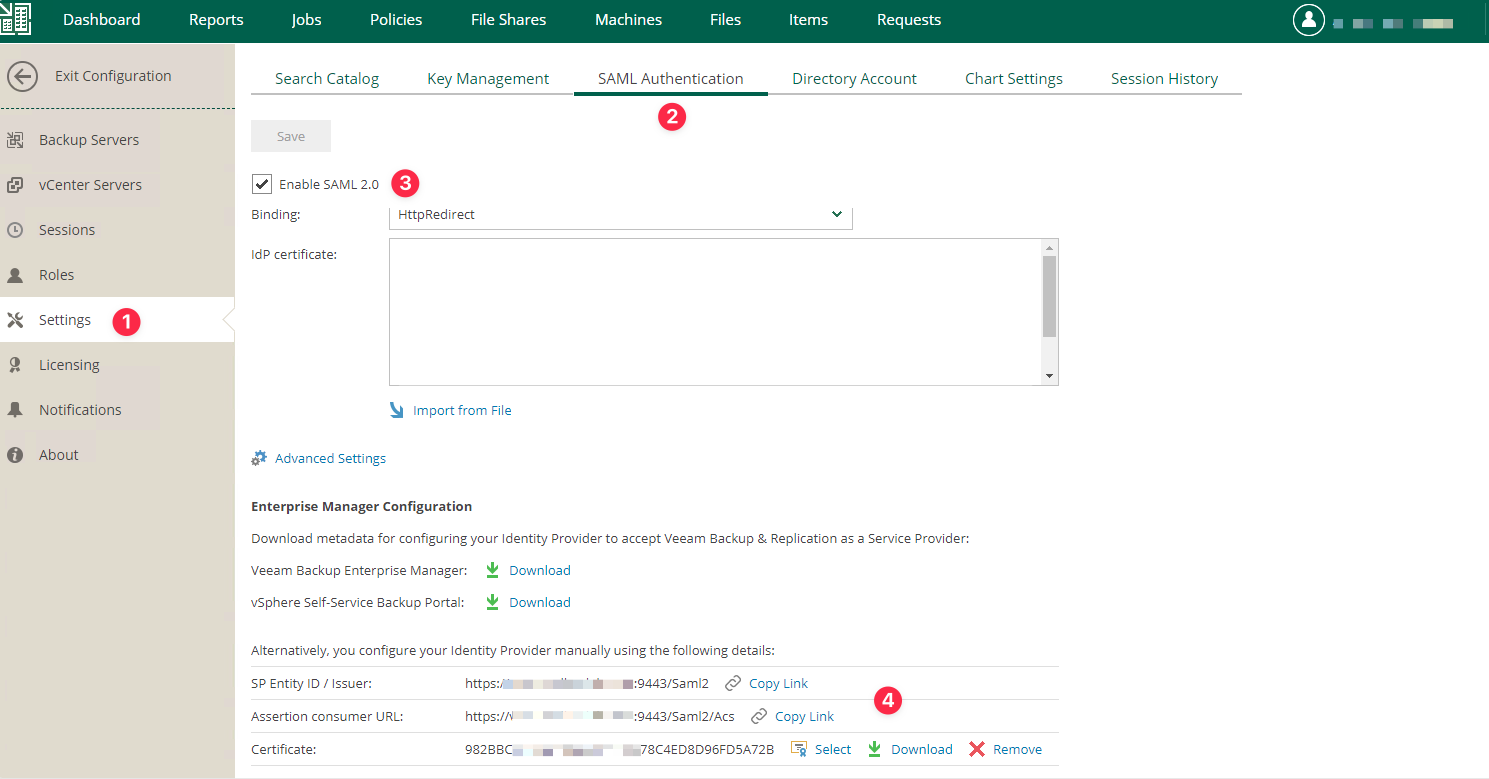Download Veeam Backup Enterprise Manager metadata
1489x779 pixels.
(539, 570)
